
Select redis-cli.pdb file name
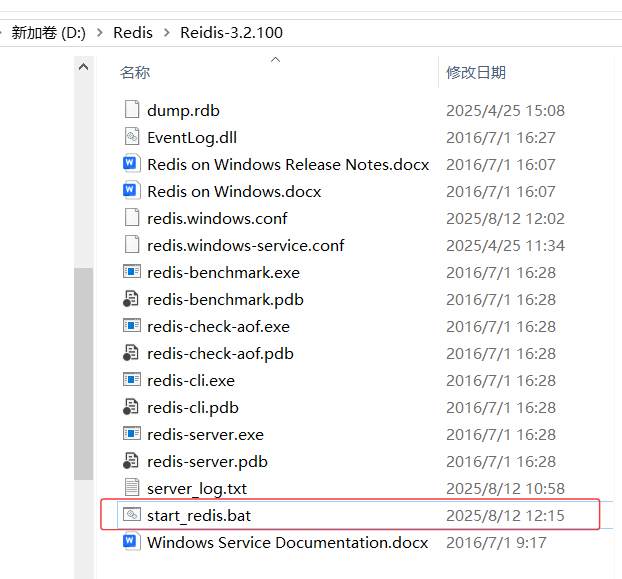click(193, 407)
